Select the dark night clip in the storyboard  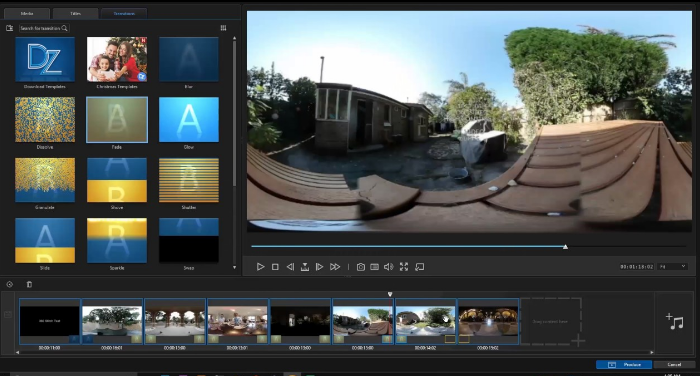pos(300,322)
